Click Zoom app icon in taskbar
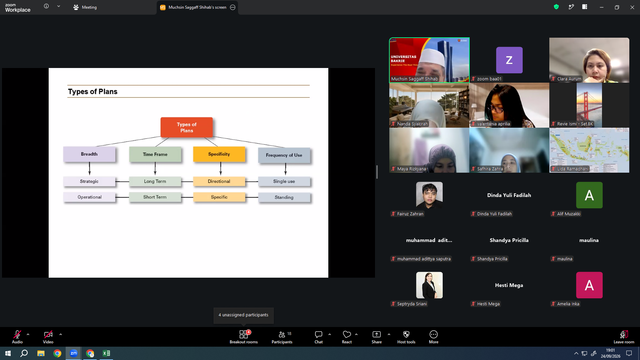640x360 pixels. (73, 353)
